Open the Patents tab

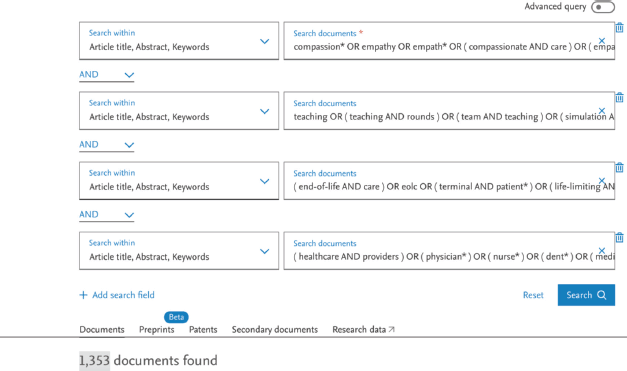click(203, 329)
